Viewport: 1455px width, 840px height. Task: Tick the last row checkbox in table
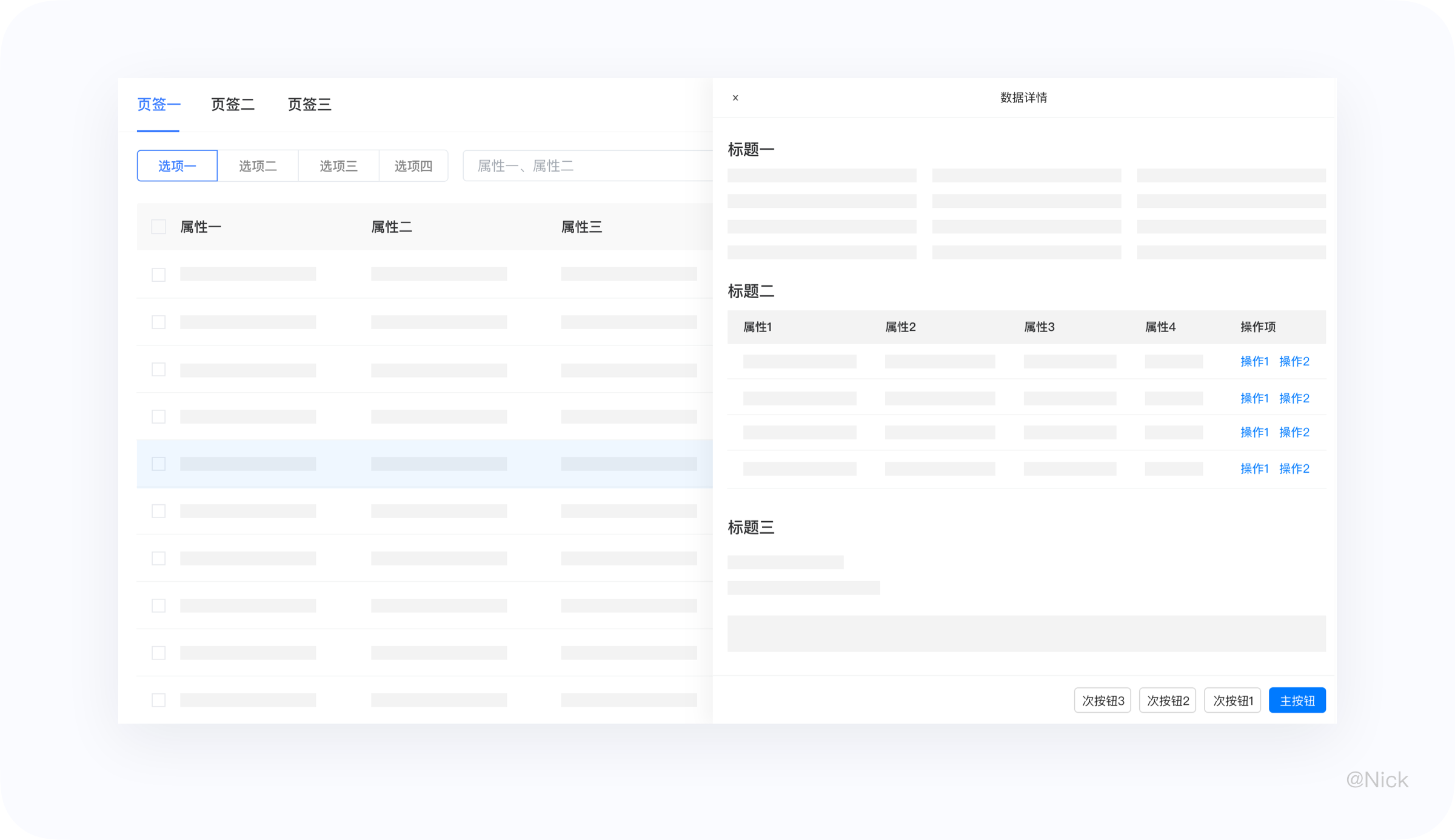(x=158, y=700)
